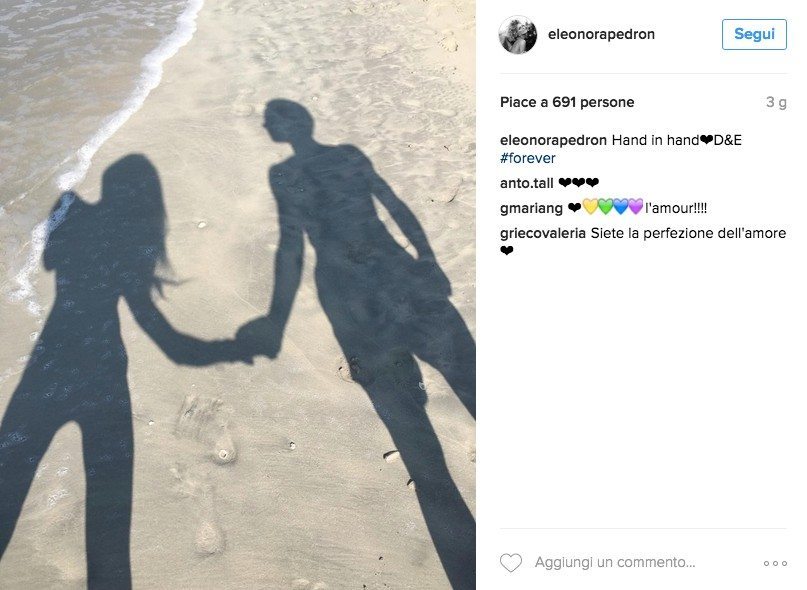The height and width of the screenshot is (590, 807).
Task: Open eleonorapedron name in caption
Action: (553, 140)
